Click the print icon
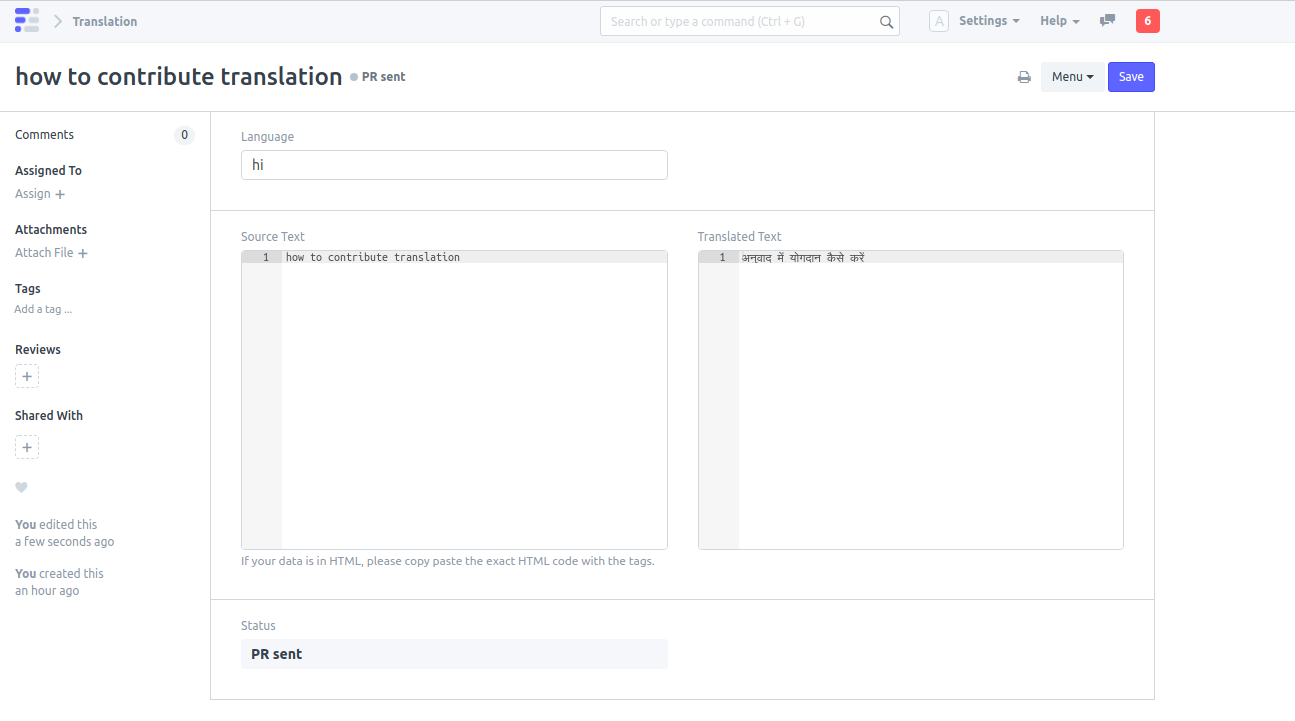 tap(1024, 77)
